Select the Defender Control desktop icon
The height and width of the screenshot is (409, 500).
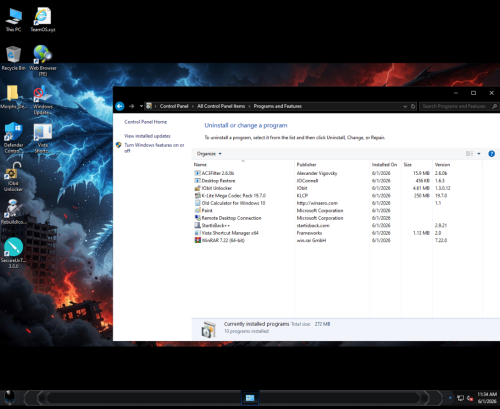(x=14, y=137)
